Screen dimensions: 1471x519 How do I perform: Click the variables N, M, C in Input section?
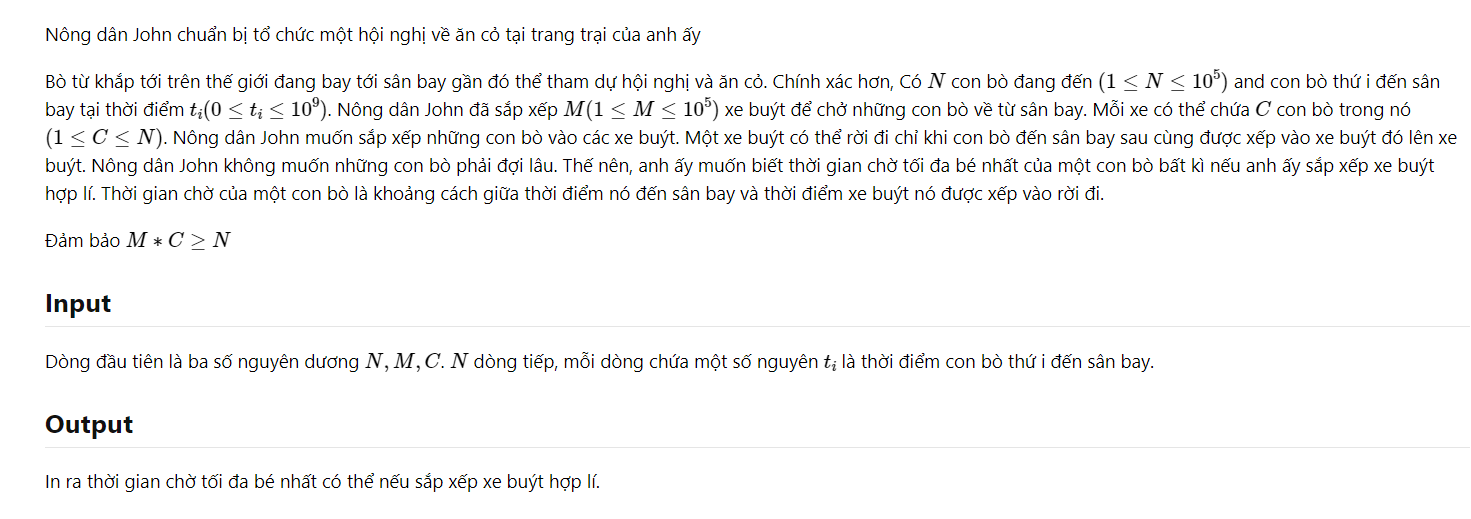pos(405,362)
